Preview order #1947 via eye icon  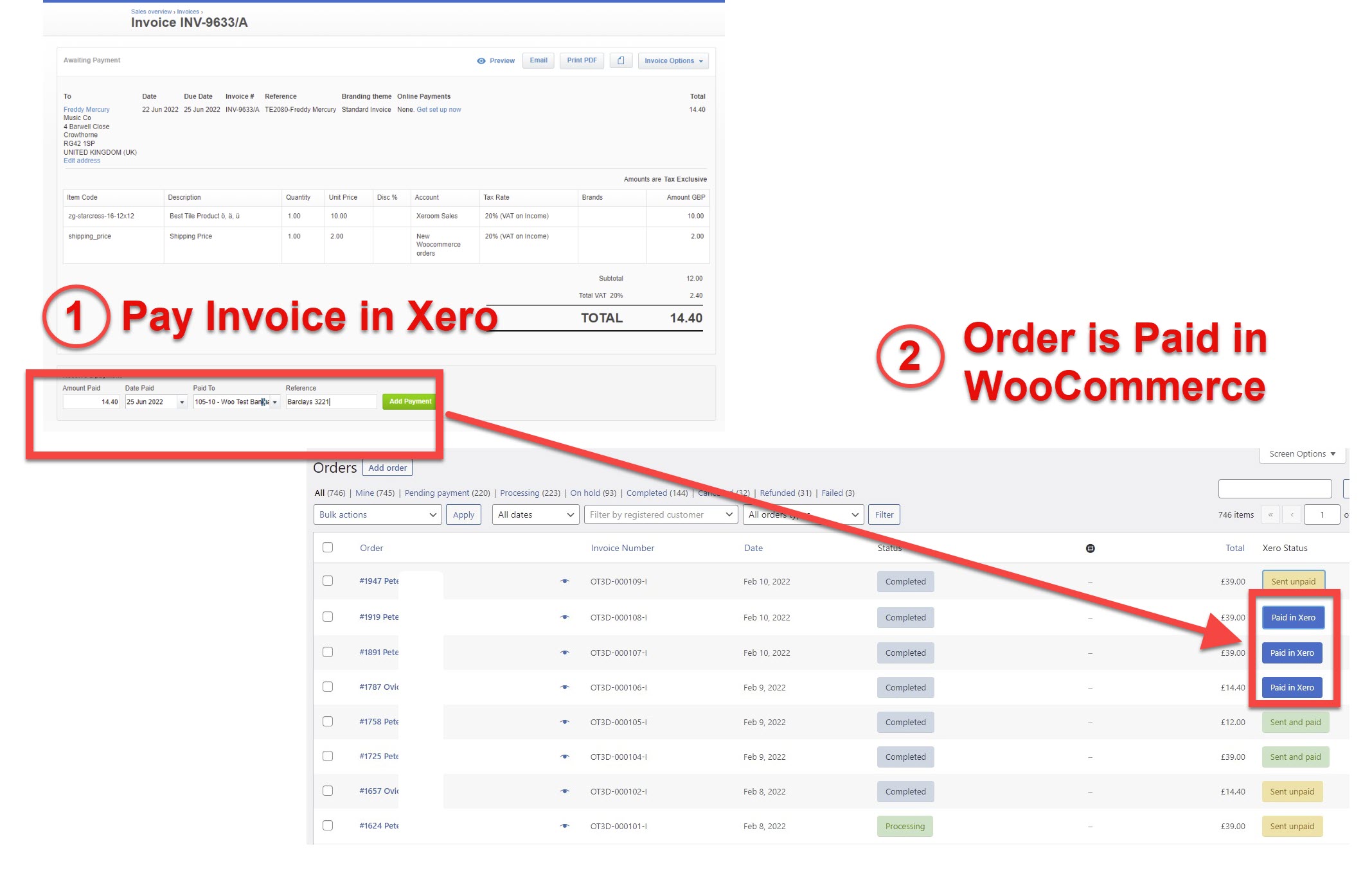click(x=565, y=581)
